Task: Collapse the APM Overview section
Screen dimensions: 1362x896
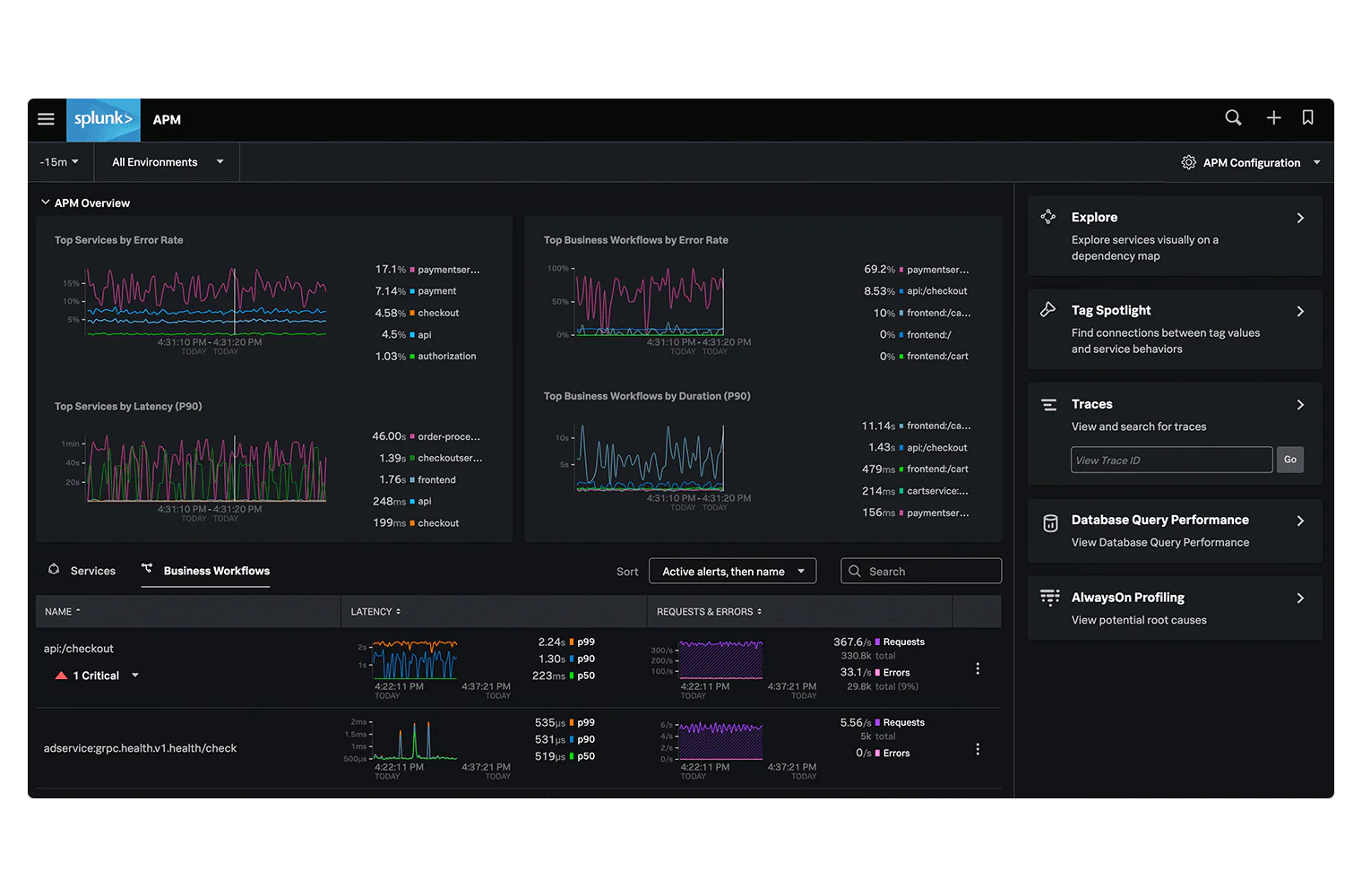Action: (46, 202)
